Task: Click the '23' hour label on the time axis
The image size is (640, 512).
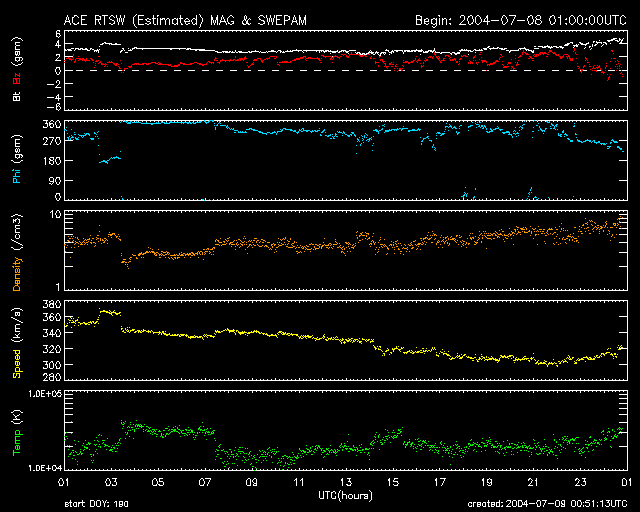Action: tap(580, 483)
